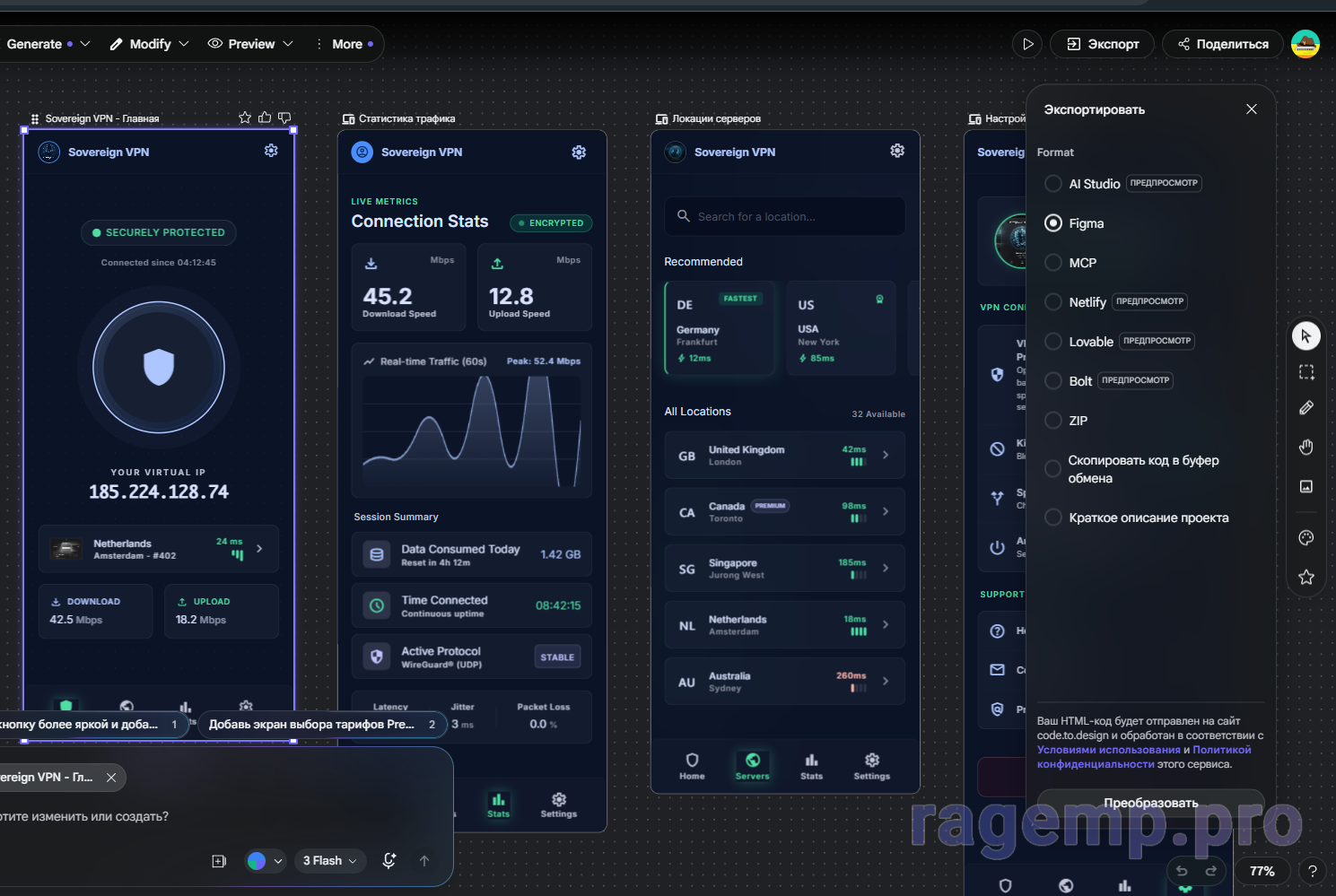Viewport: 1336px width, 896px height.
Task: Select Netlify export format
Action: [x=1053, y=302]
